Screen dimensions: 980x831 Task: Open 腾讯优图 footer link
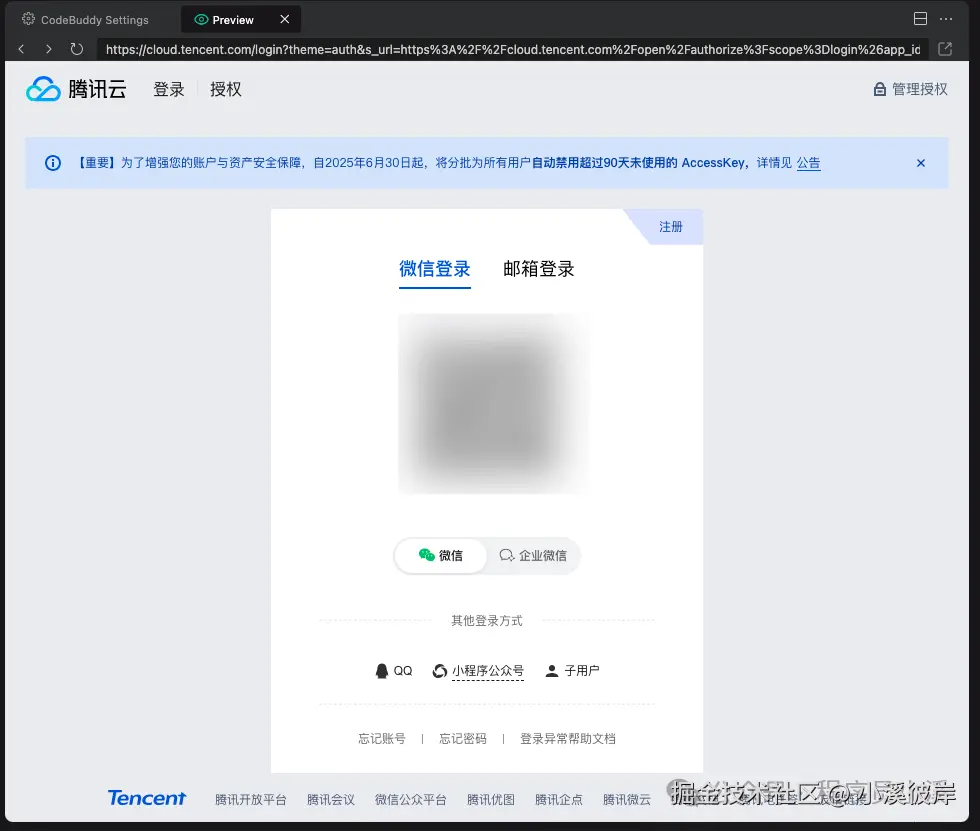[x=491, y=800]
